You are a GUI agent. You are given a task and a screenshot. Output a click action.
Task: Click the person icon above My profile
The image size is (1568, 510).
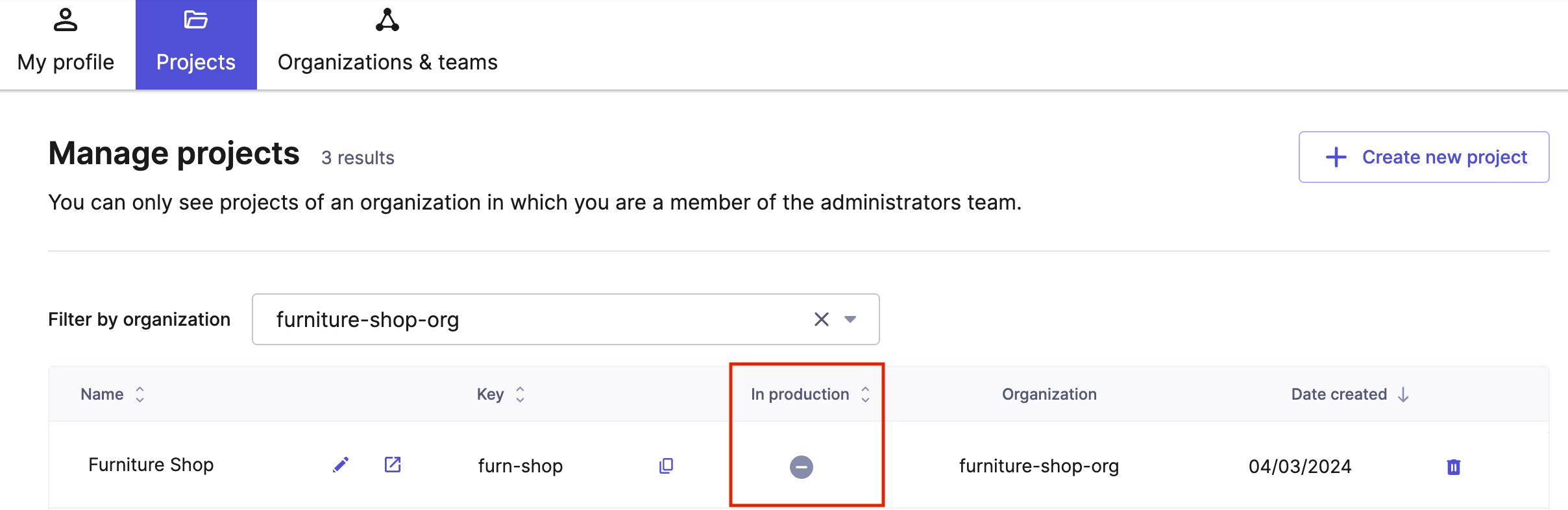pyautogui.click(x=66, y=20)
